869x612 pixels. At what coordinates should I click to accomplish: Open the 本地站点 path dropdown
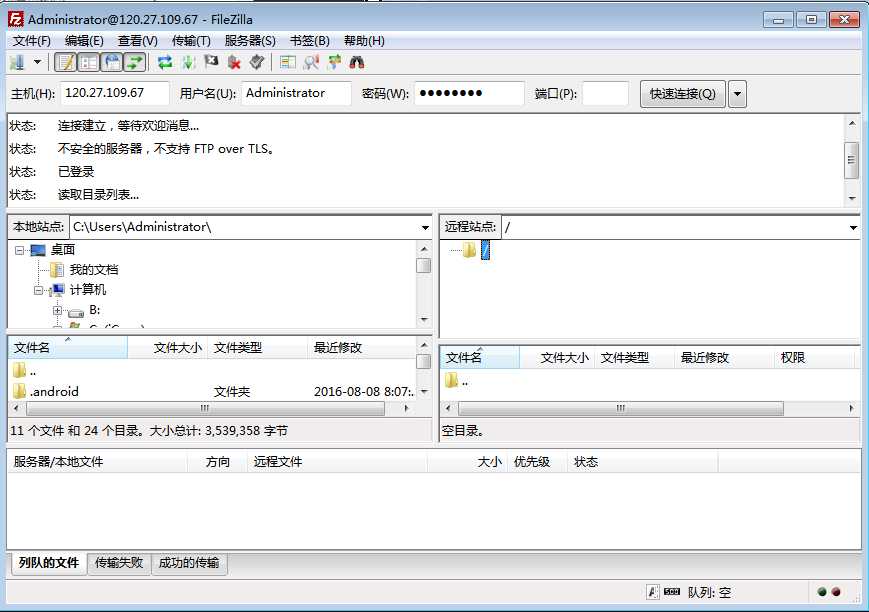click(425, 227)
